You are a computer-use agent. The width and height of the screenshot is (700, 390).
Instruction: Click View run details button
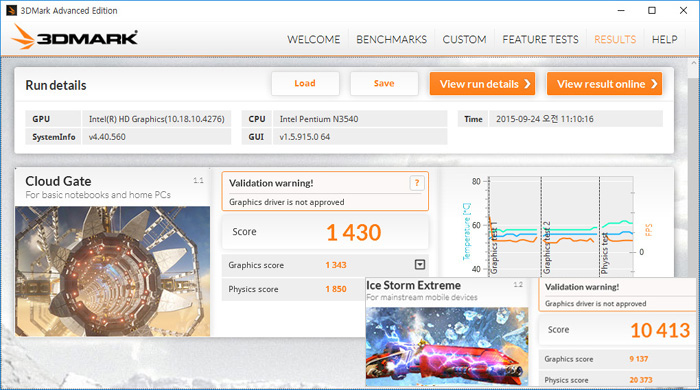(482, 84)
